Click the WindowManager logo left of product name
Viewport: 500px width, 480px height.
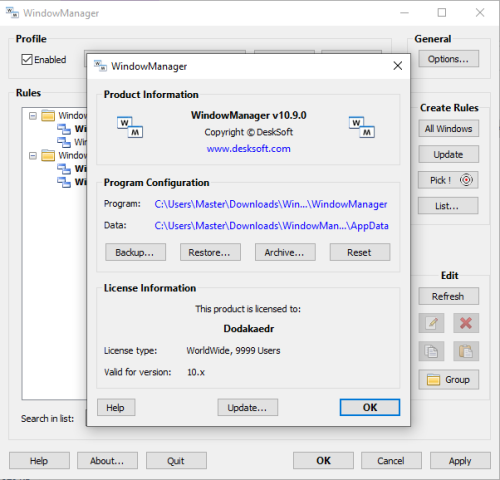(x=130, y=127)
